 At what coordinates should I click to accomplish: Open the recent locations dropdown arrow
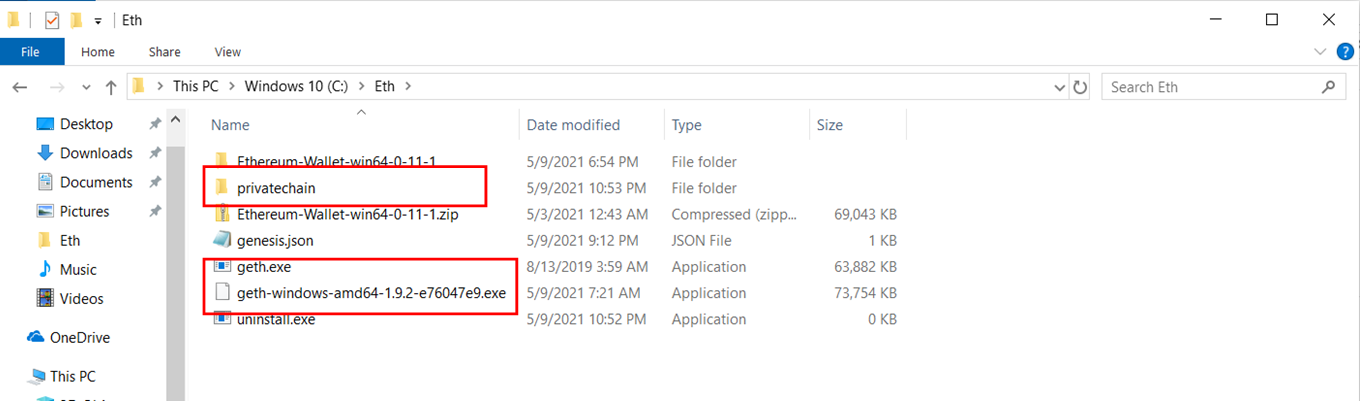pyautogui.click(x=85, y=87)
